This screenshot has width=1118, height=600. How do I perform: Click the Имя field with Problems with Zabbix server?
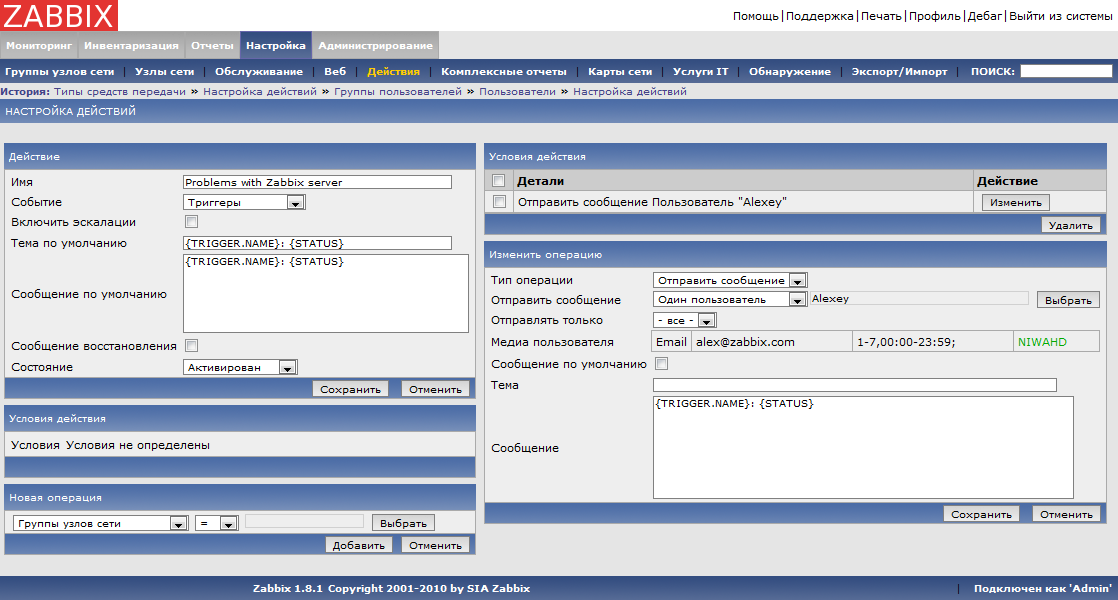[317, 182]
